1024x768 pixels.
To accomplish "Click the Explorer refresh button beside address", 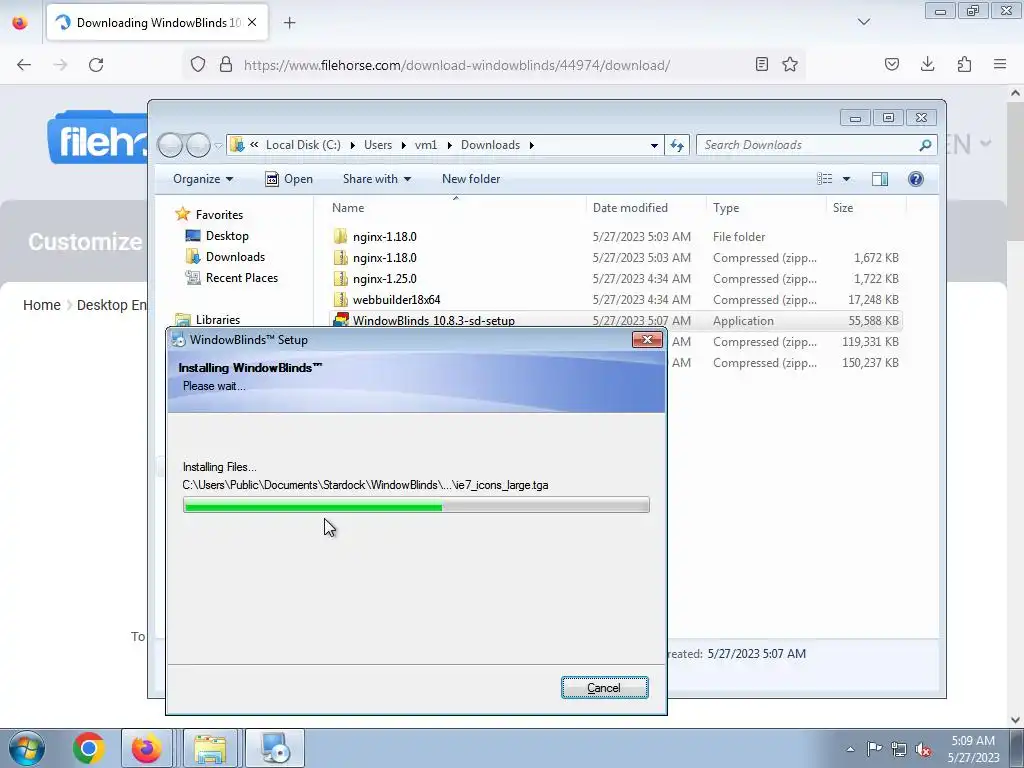I will (x=677, y=145).
